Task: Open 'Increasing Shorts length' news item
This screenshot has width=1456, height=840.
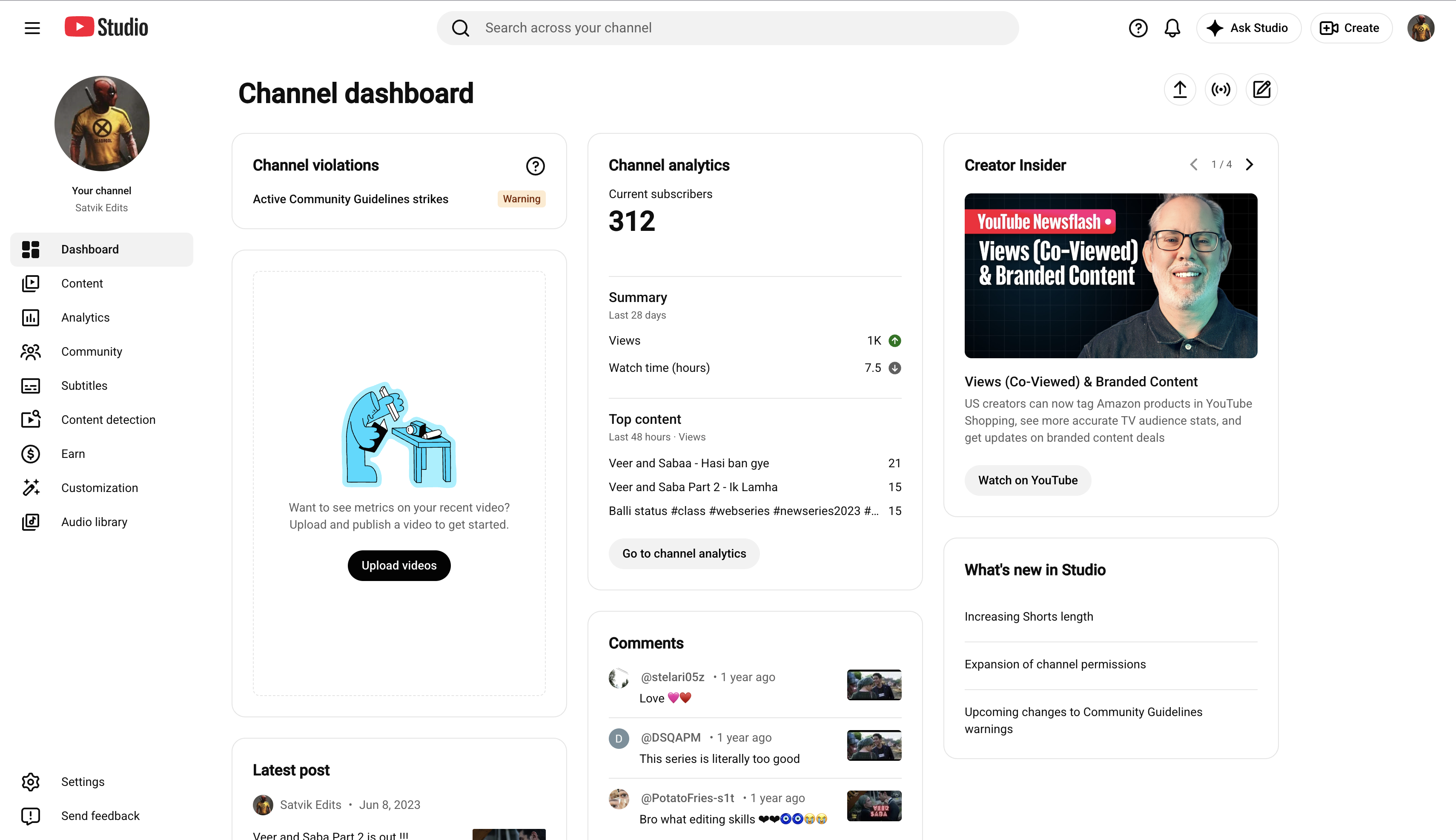Action: click(1029, 617)
